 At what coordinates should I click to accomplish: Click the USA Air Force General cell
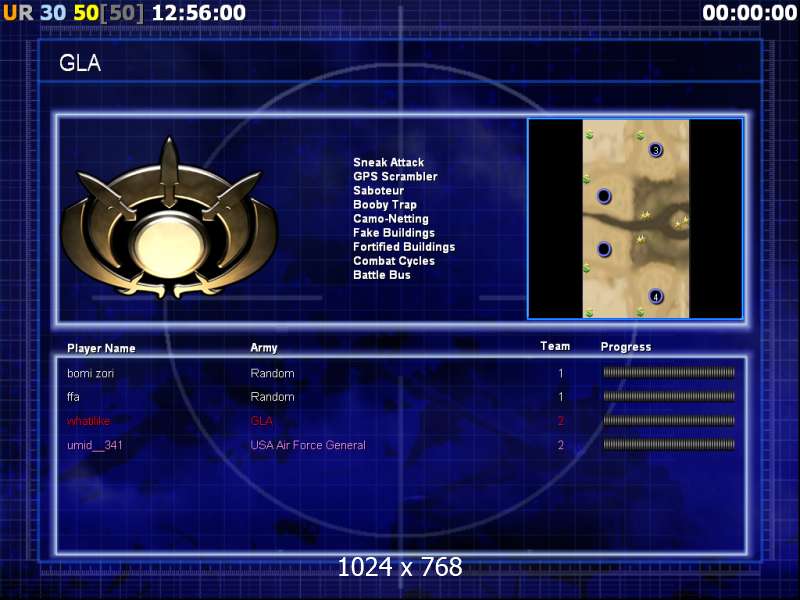[308, 445]
